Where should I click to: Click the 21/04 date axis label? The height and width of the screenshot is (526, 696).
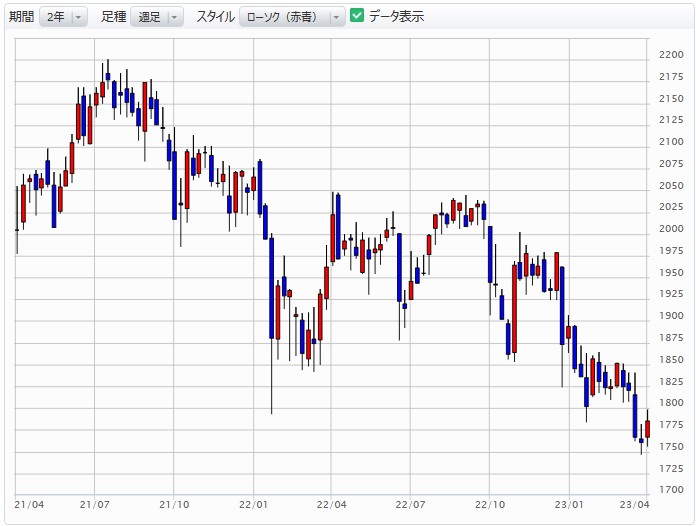[x=29, y=505]
